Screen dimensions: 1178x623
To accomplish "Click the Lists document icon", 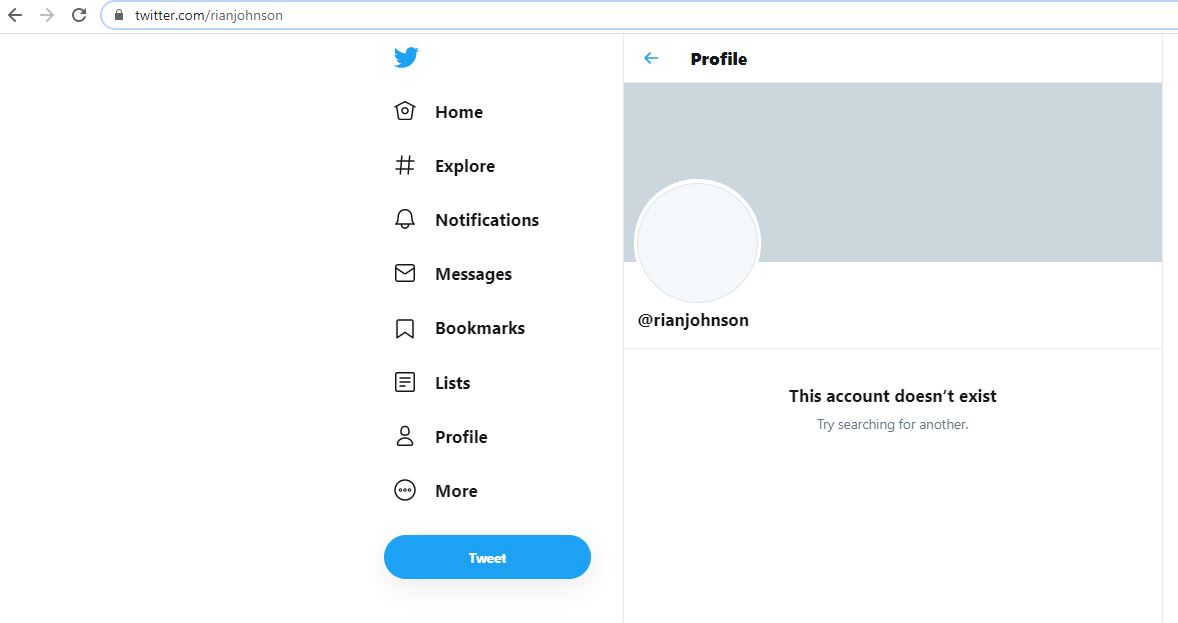I will pos(405,382).
